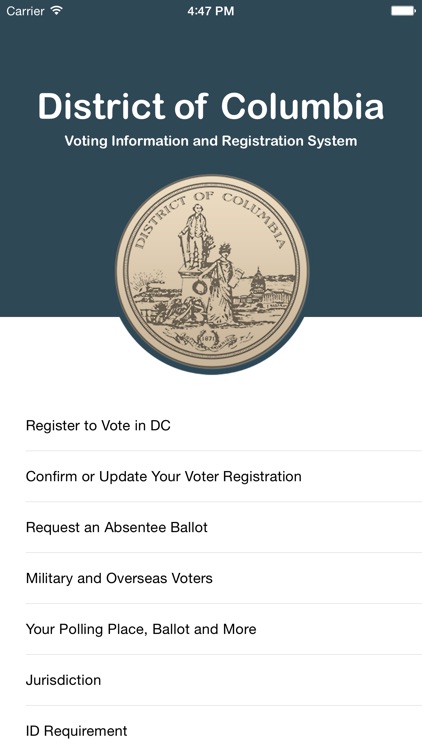Tap the Carrier label in status bar

[x=26, y=11]
